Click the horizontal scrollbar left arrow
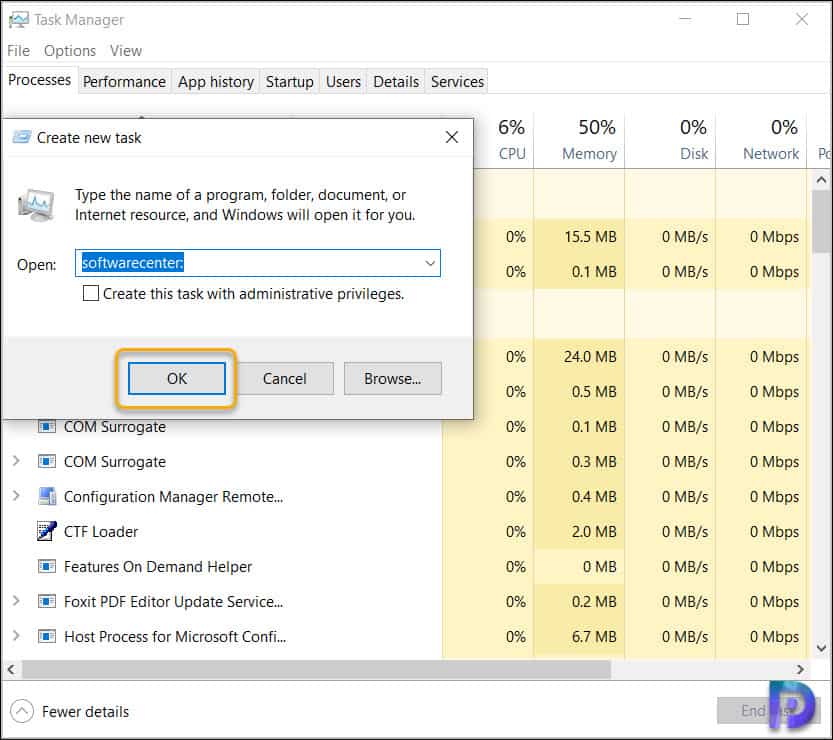Screen dimensions: 833x740 tap(11, 669)
